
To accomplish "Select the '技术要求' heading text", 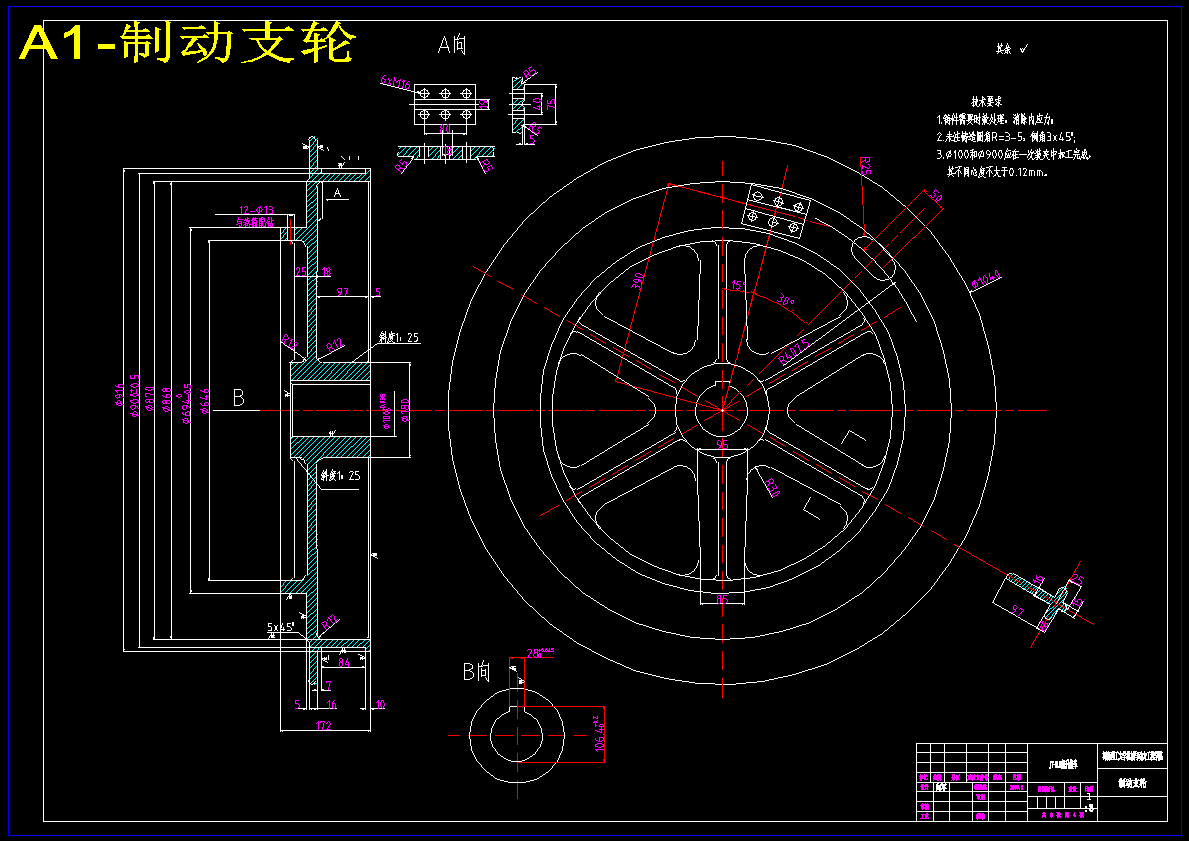I will point(987,101).
